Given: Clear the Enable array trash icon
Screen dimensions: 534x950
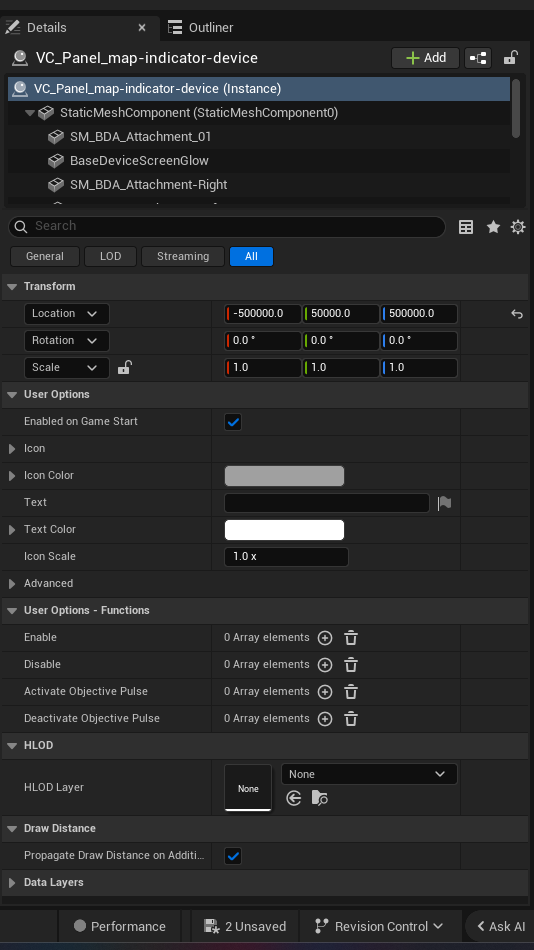Looking at the screenshot, I should 351,638.
